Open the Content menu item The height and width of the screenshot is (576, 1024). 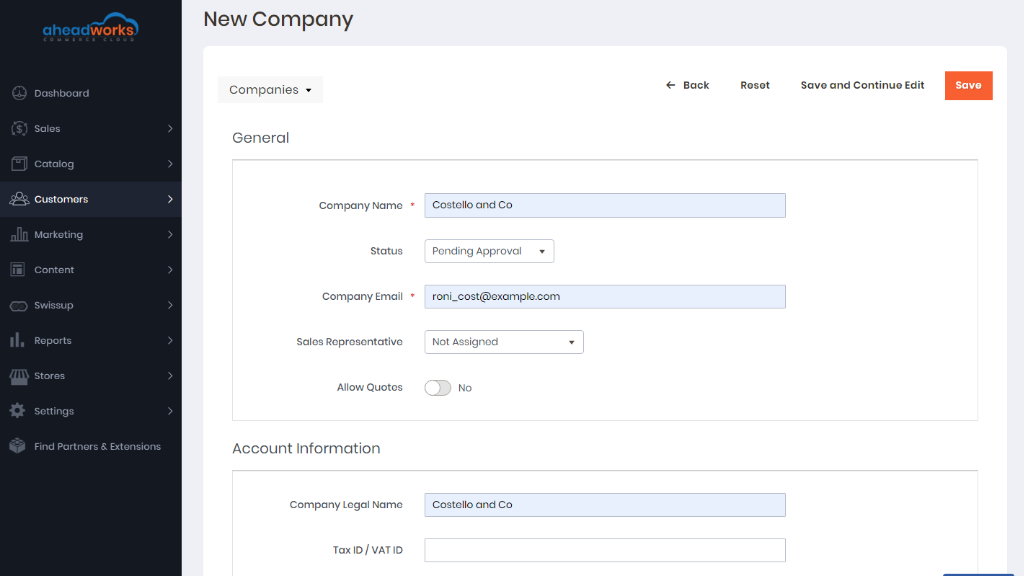[x=91, y=270]
